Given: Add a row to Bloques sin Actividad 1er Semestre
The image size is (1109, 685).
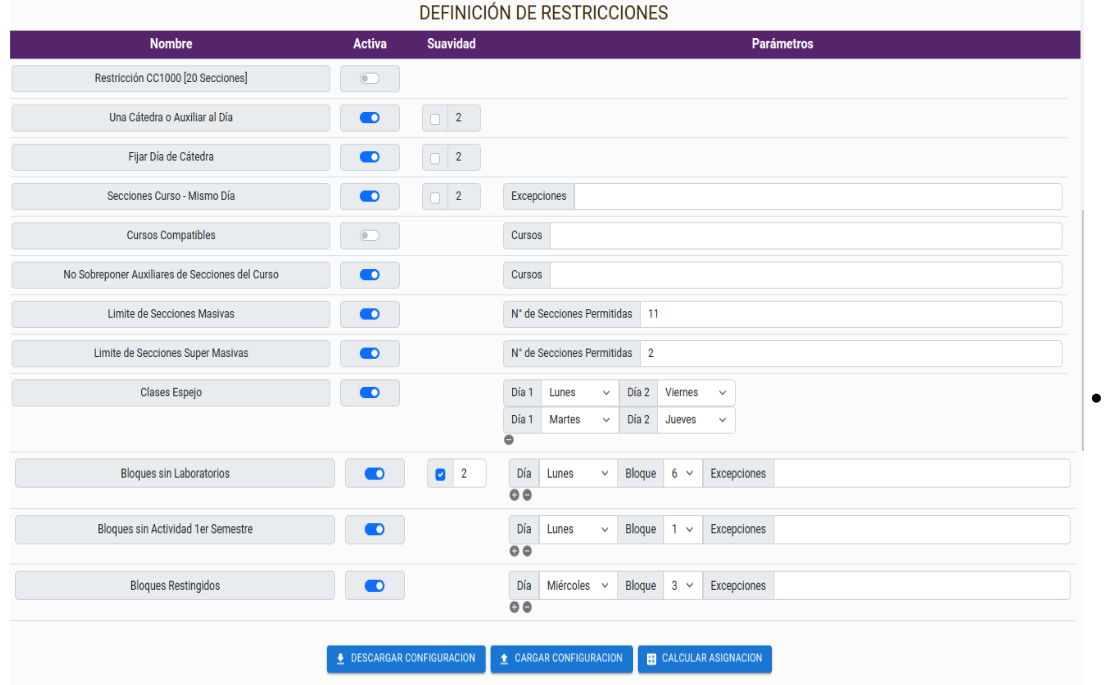Looking at the screenshot, I should tap(515, 550).
